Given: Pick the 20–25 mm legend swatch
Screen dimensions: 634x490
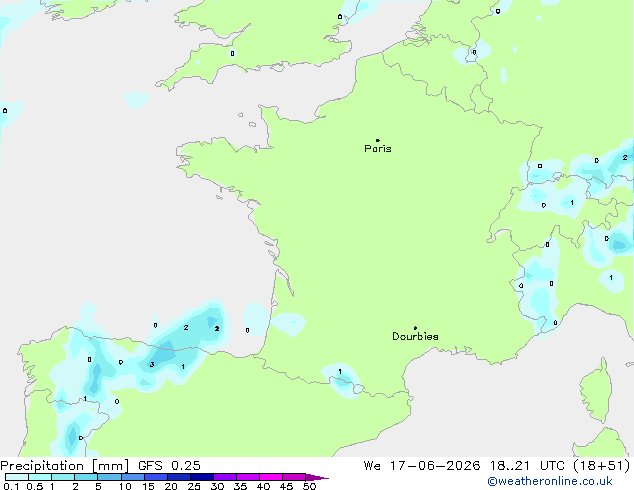Looking at the screenshot, I should click(x=179, y=477).
